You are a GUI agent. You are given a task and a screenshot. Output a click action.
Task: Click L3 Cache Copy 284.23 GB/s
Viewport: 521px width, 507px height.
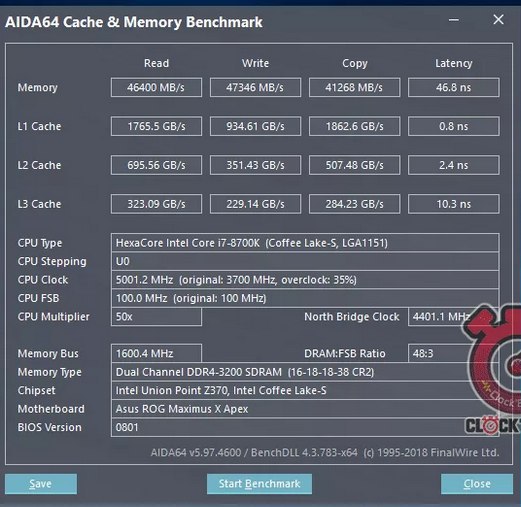click(x=354, y=204)
